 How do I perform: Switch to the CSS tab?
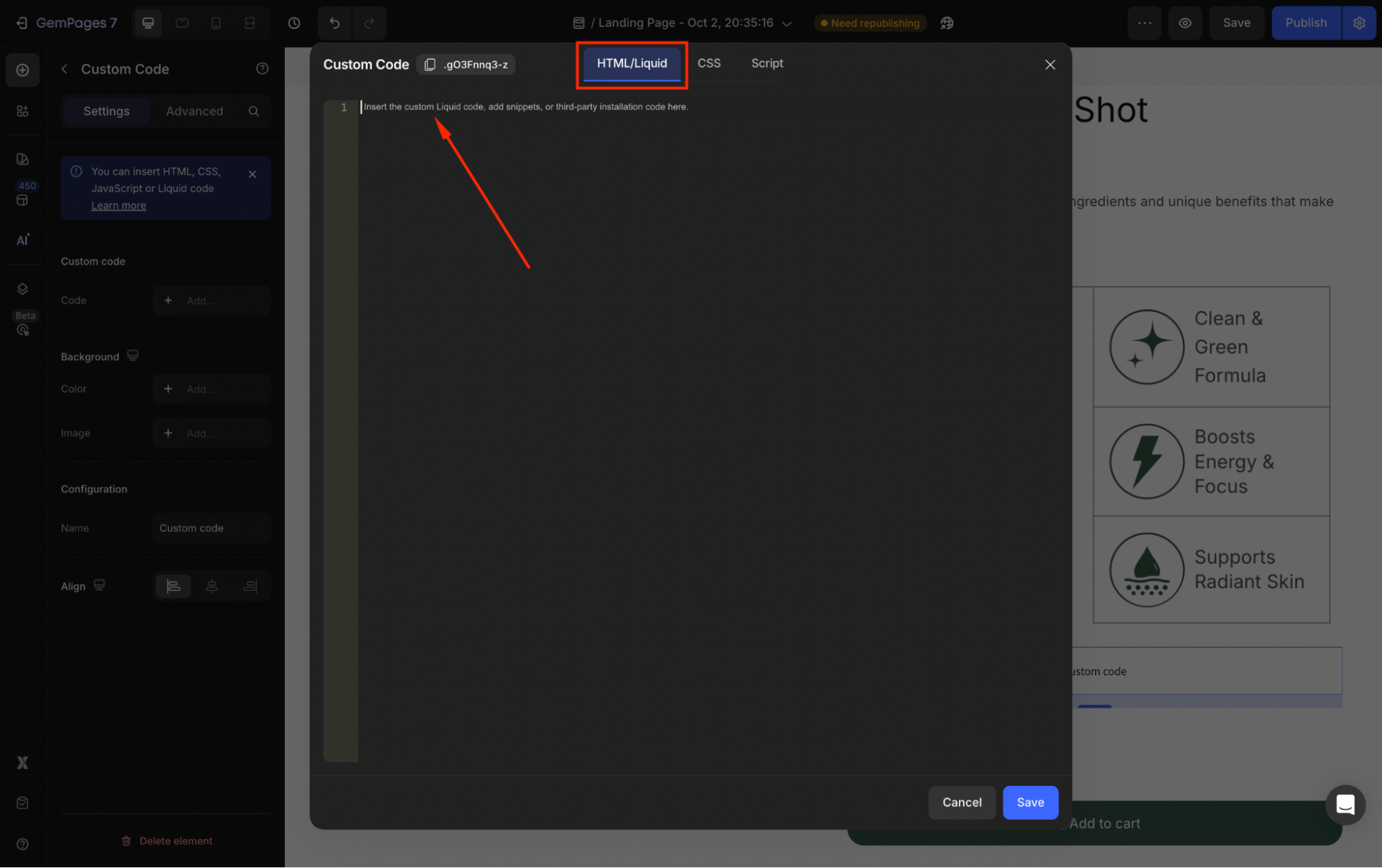coord(709,63)
